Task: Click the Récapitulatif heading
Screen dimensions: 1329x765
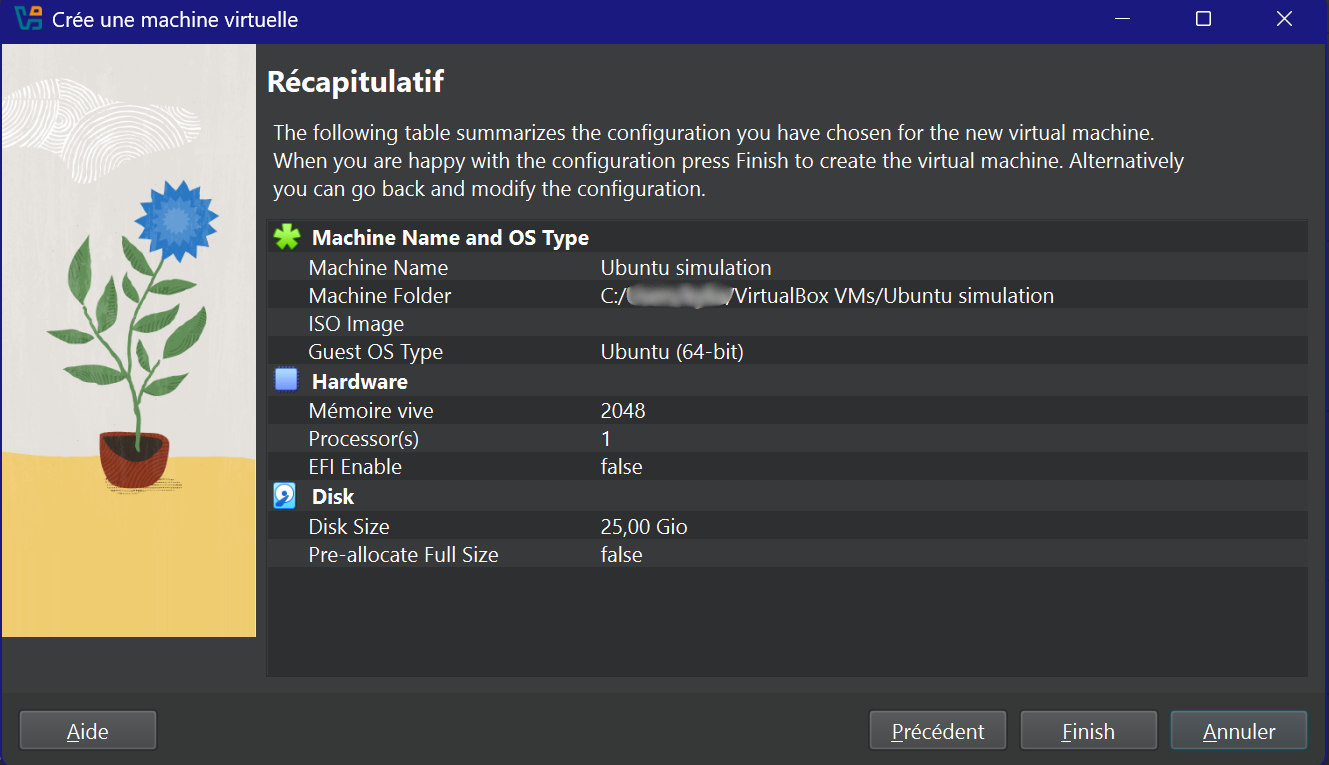Action: tap(355, 82)
